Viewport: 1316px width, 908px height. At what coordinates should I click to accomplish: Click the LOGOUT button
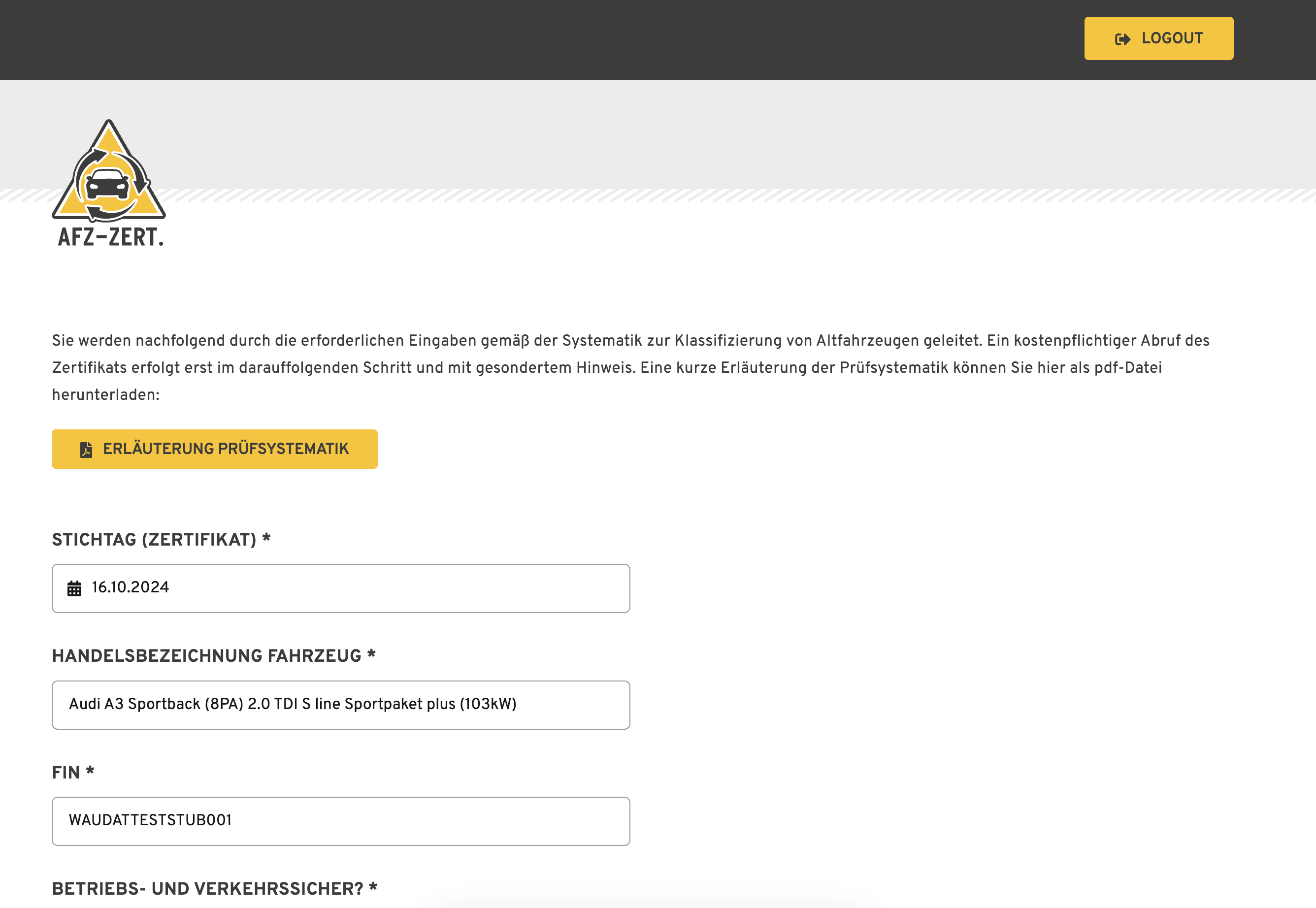(1158, 38)
